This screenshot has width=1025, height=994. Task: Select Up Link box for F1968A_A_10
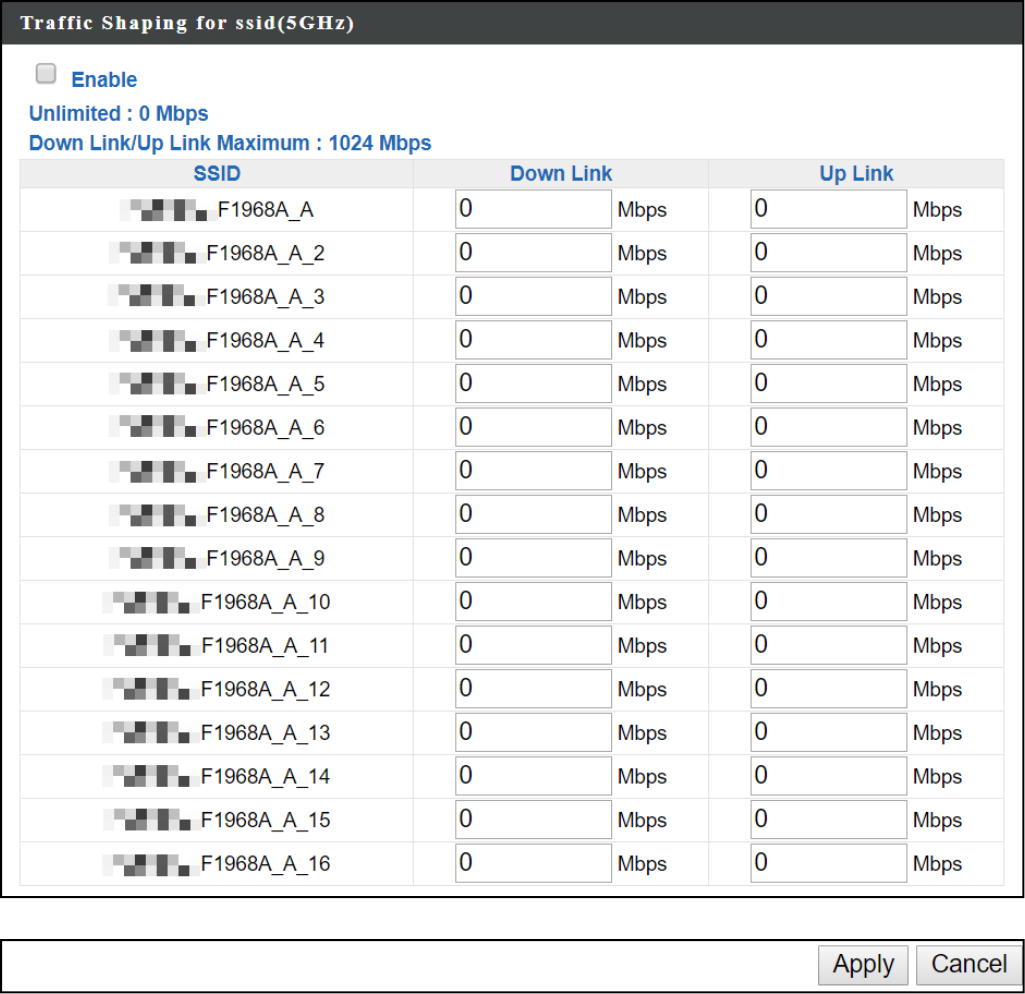(829, 601)
